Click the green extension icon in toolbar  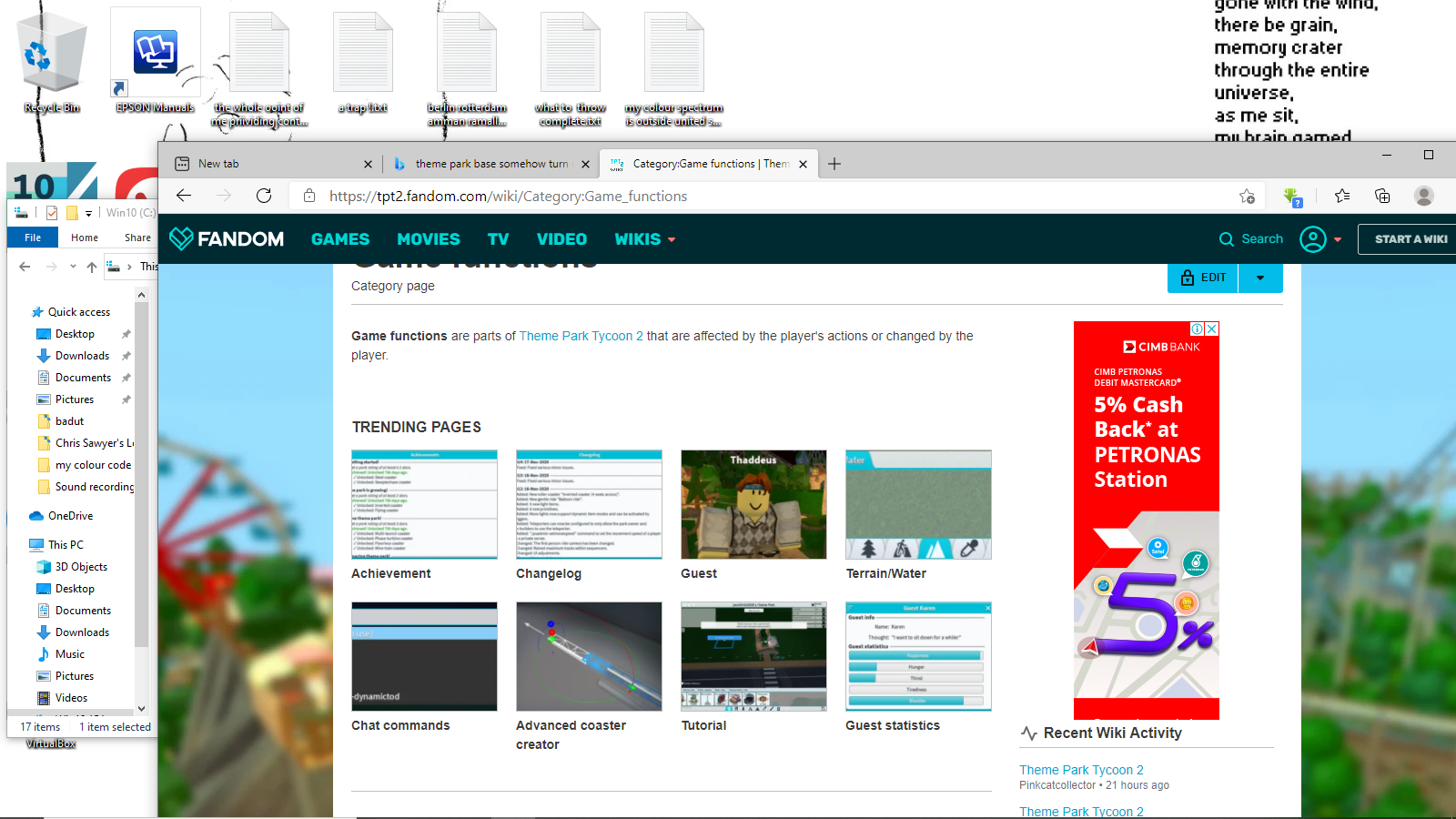1292,197
